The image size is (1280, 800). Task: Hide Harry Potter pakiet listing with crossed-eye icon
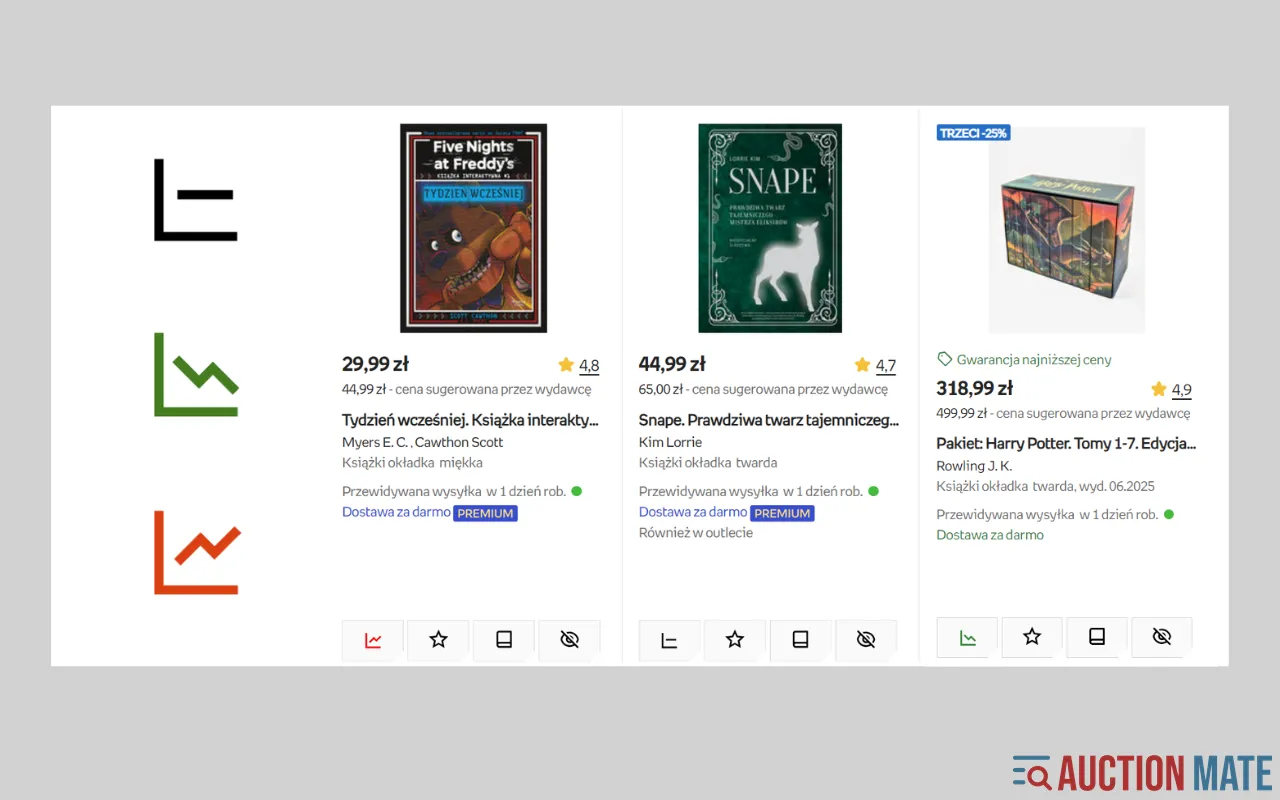tap(1162, 637)
